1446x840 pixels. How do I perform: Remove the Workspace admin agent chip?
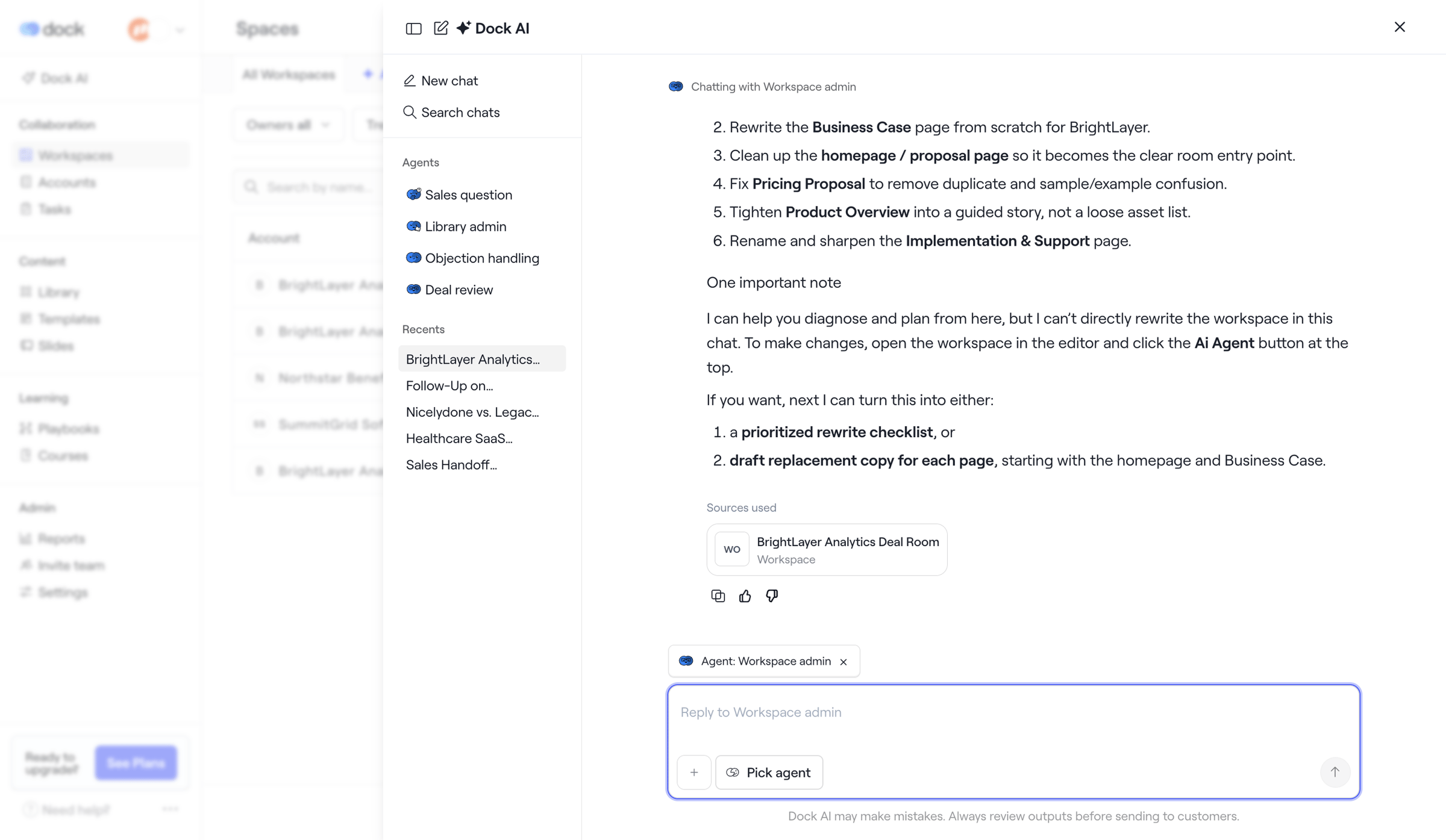tap(843, 662)
